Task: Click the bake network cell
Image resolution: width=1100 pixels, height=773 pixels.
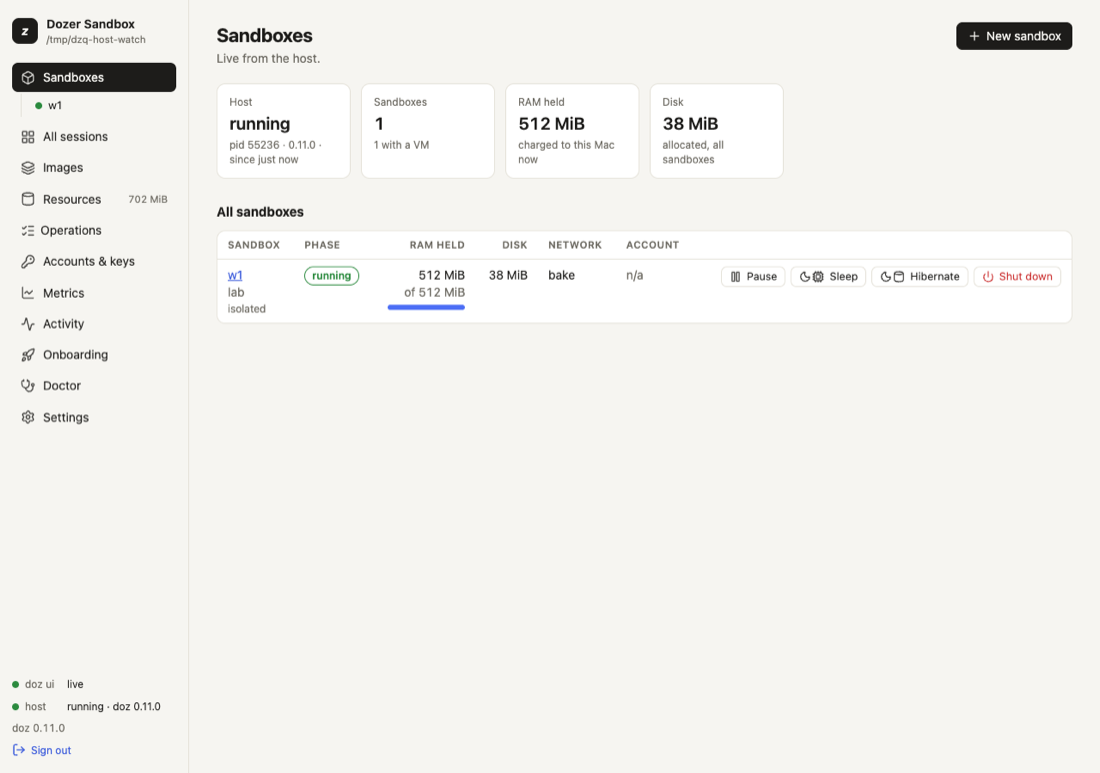Action: click(x=561, y=276)
